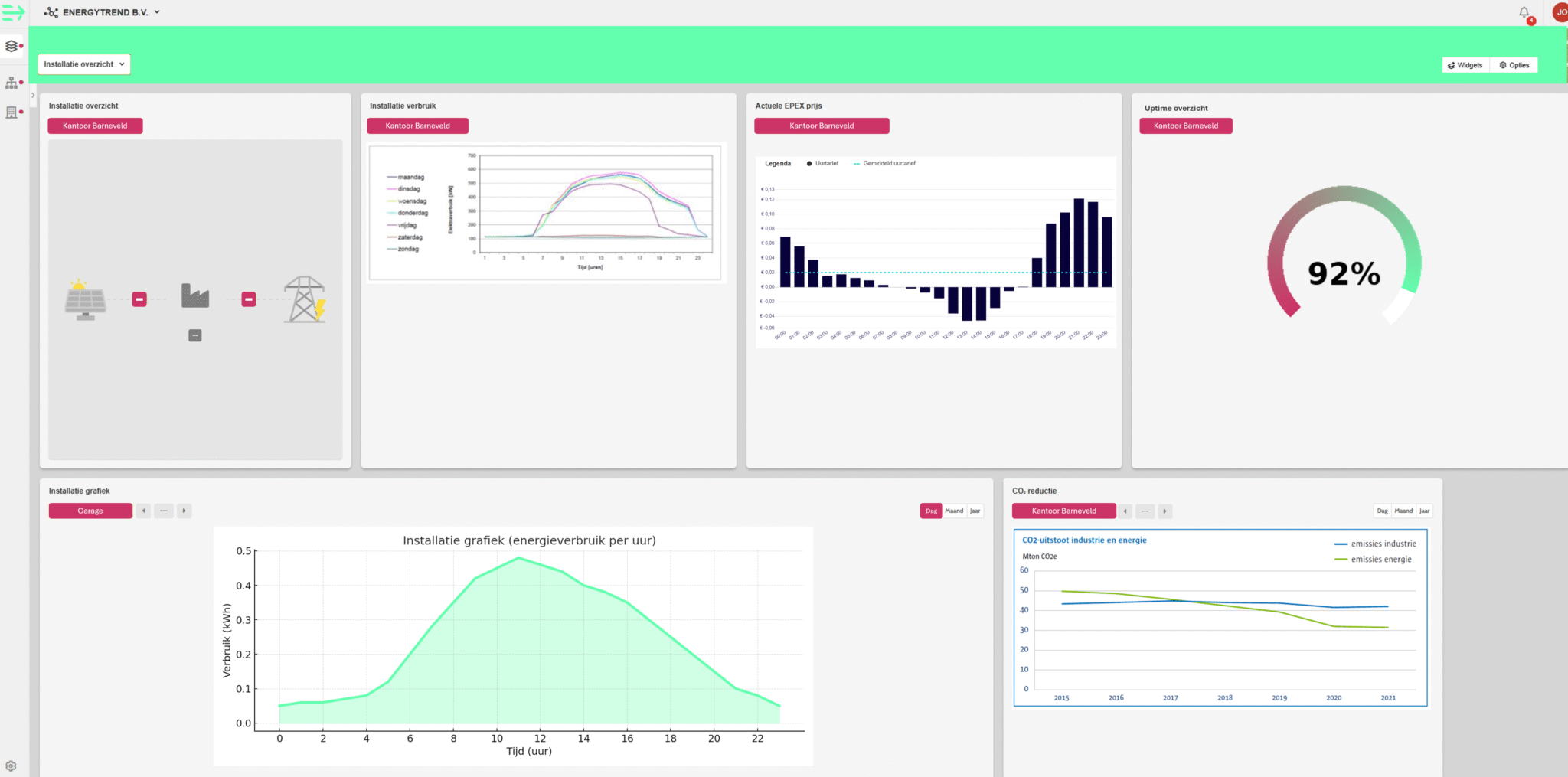Toggle the switch between solar and factory

pyautogui.click(x=139, y=299)
